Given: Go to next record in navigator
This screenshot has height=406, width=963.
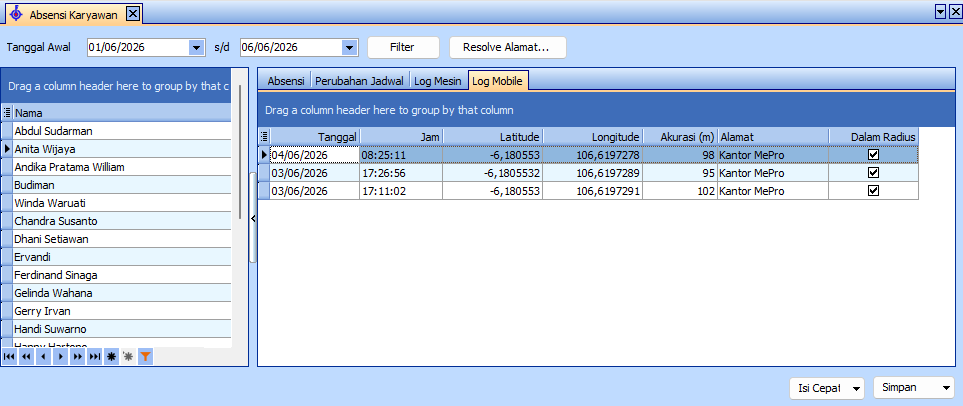Looking at the screenshot, I should tap(60, 356).
